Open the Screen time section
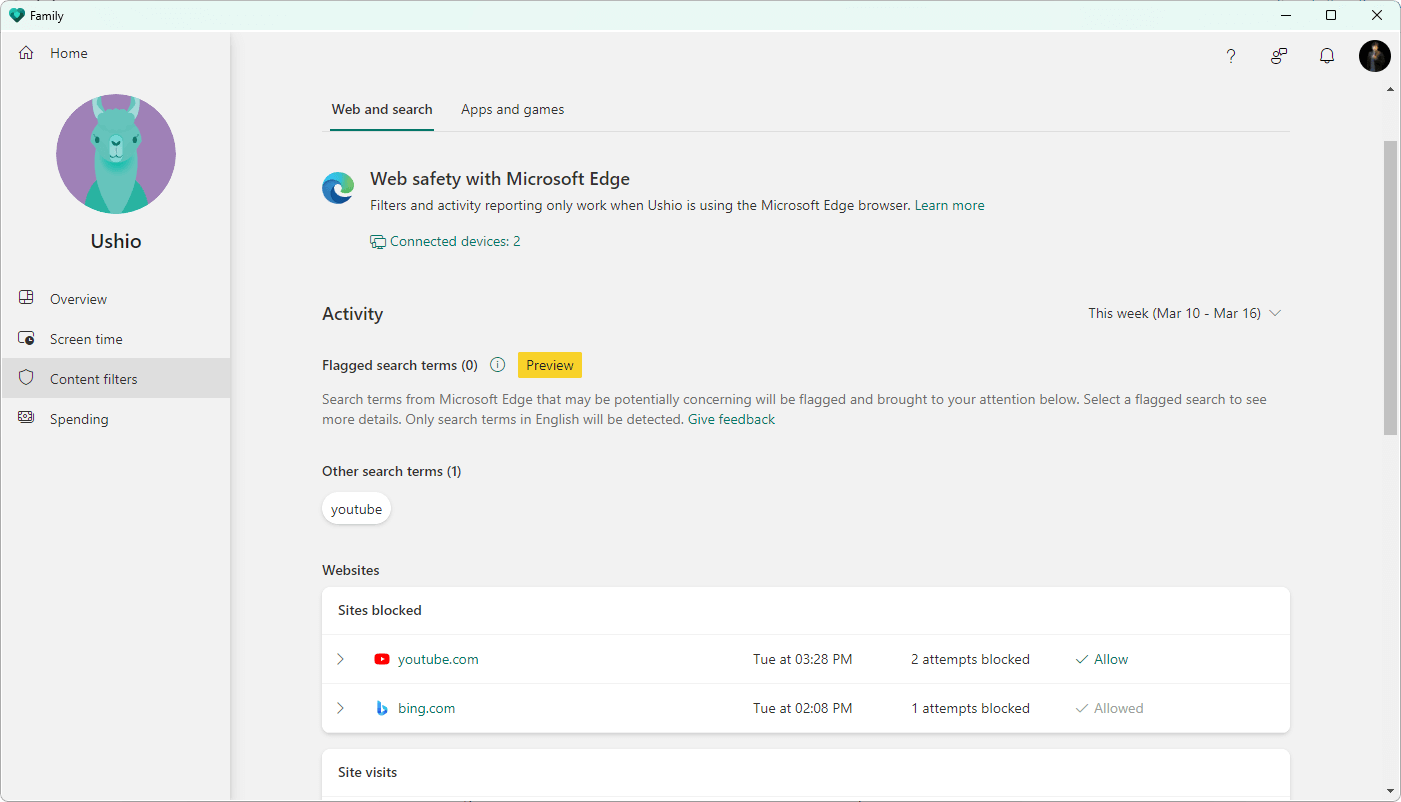 coord(116,339)
